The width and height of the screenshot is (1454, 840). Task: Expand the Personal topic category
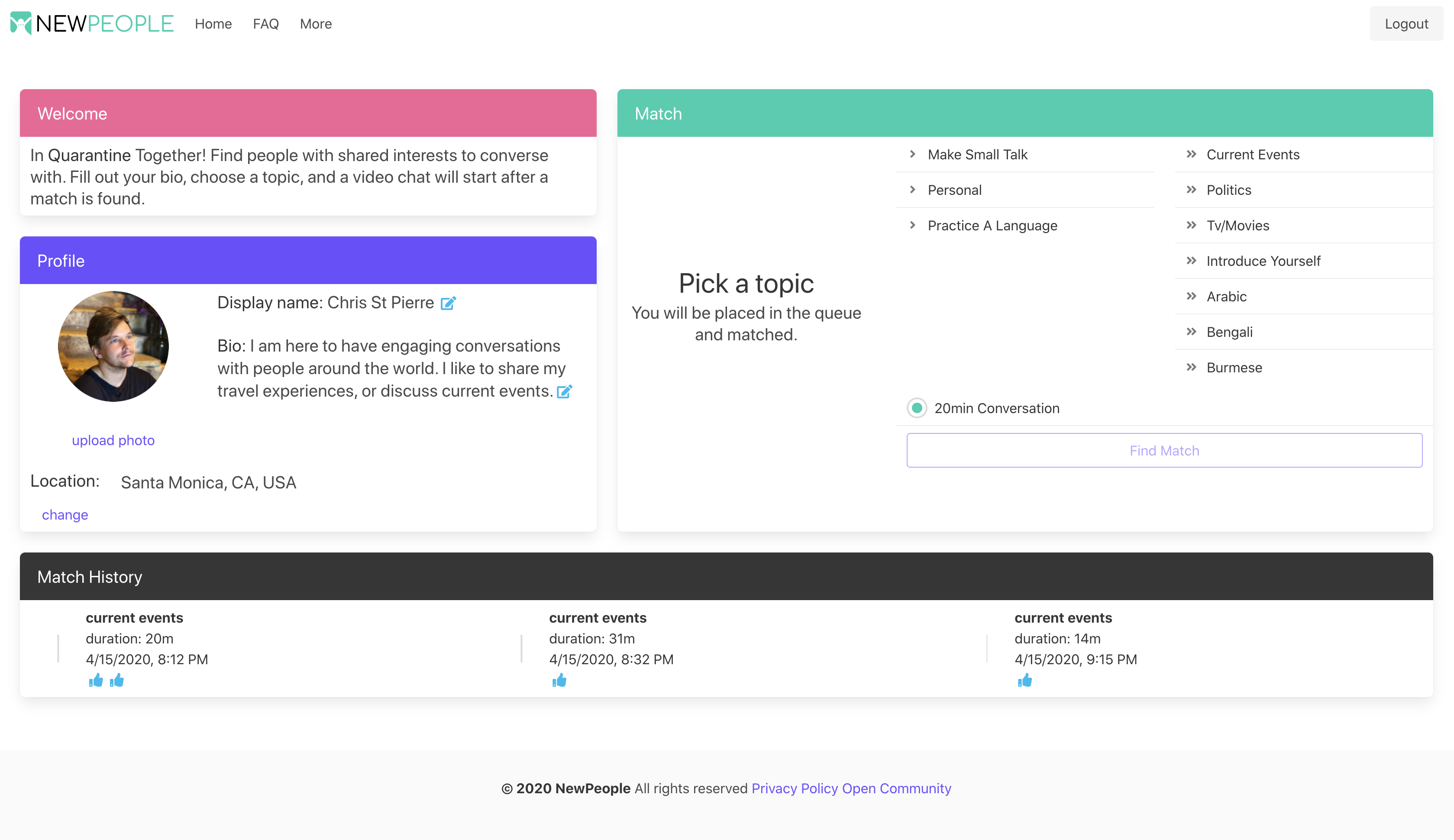click(954, 190)
